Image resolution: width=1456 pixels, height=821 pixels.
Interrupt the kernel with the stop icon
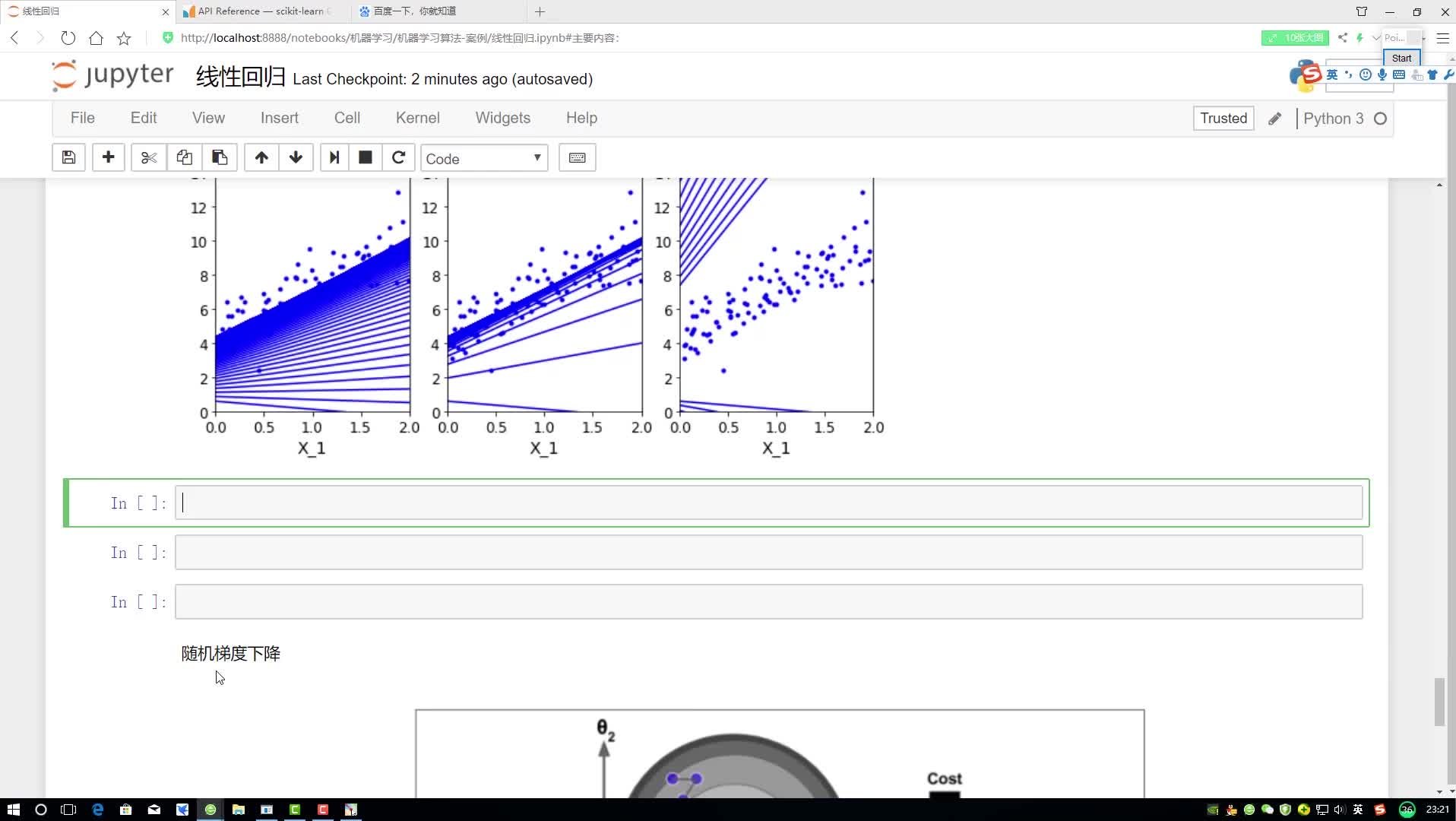366,157
